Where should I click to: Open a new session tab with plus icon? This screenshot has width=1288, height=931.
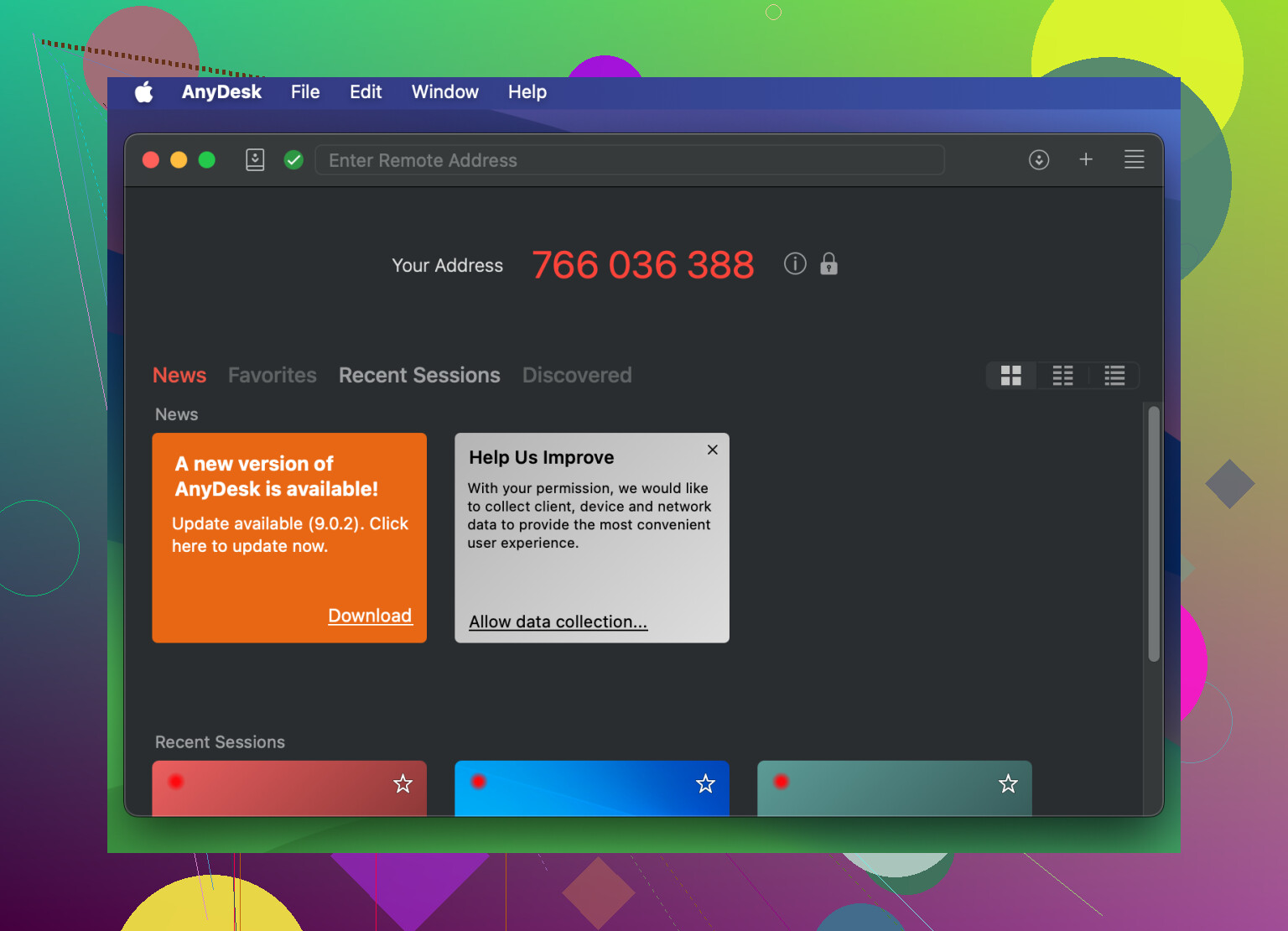point(1086,159)
